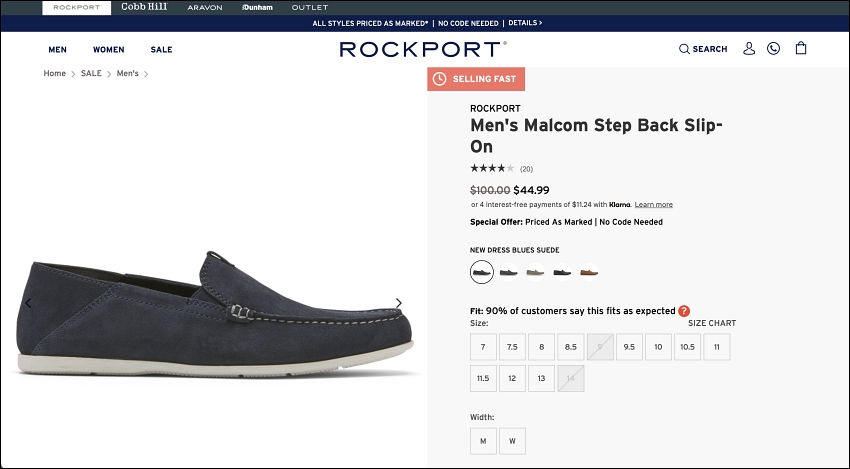Click the Selling Fast clock badge
The width and height of the screenshot is (850, 469).
(x=476, y=79)
